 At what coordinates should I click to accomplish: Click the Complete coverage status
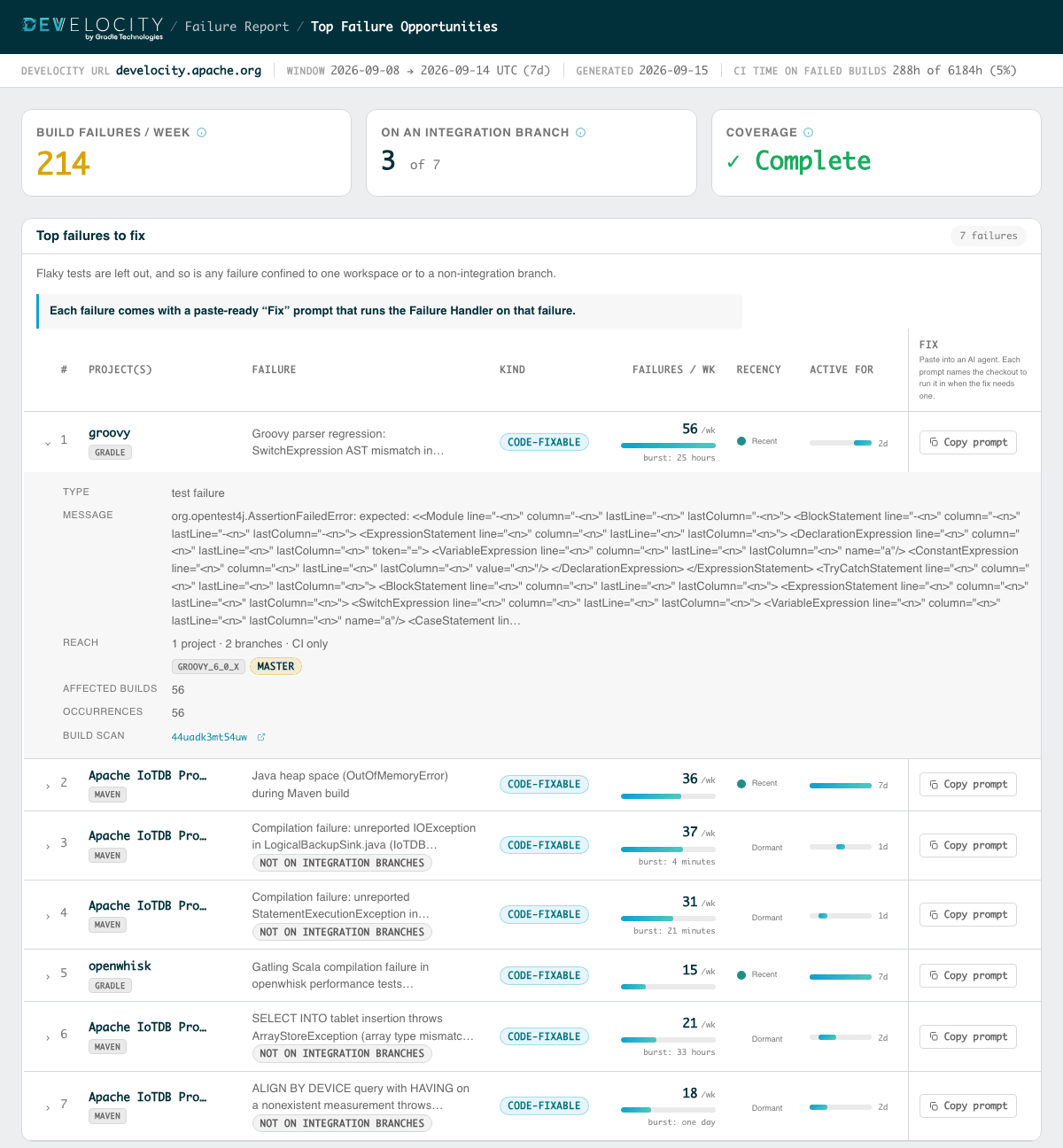[x=799, y=161]
